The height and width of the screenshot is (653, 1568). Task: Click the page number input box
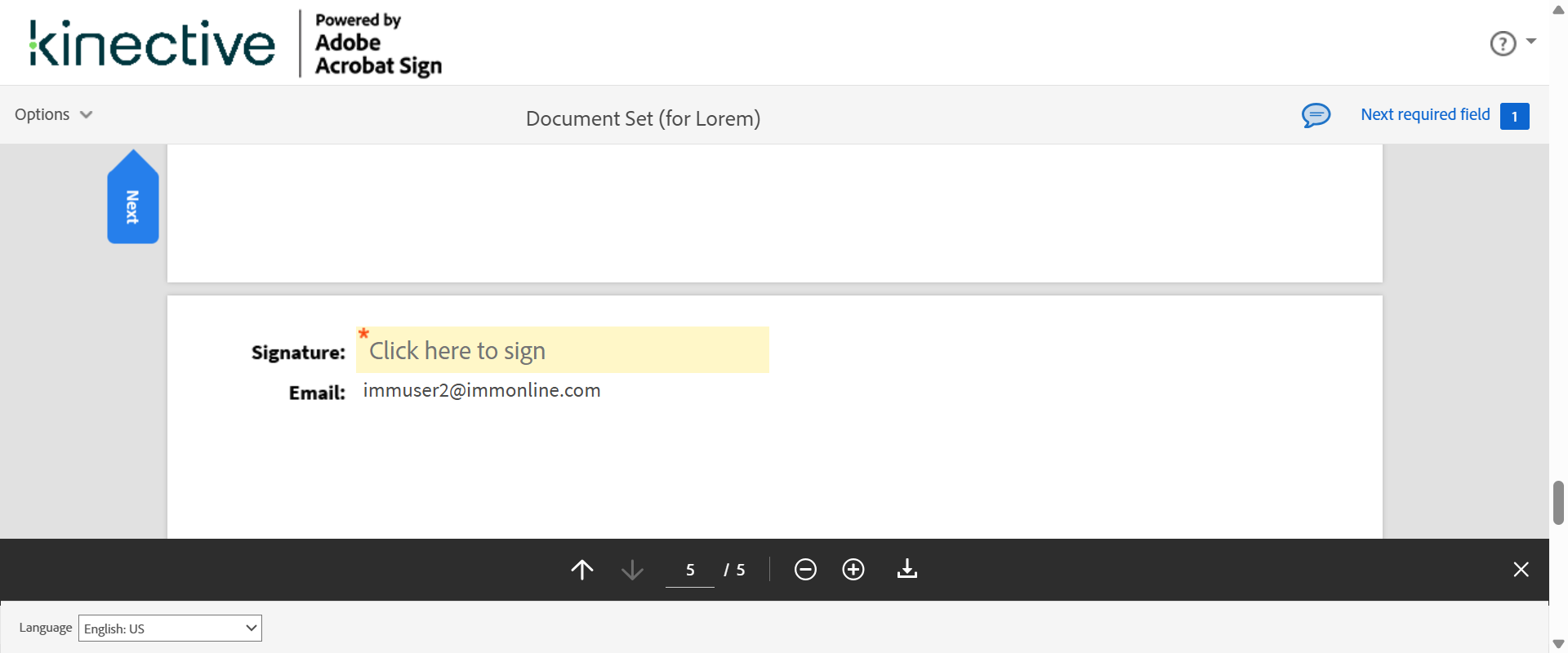690,570
